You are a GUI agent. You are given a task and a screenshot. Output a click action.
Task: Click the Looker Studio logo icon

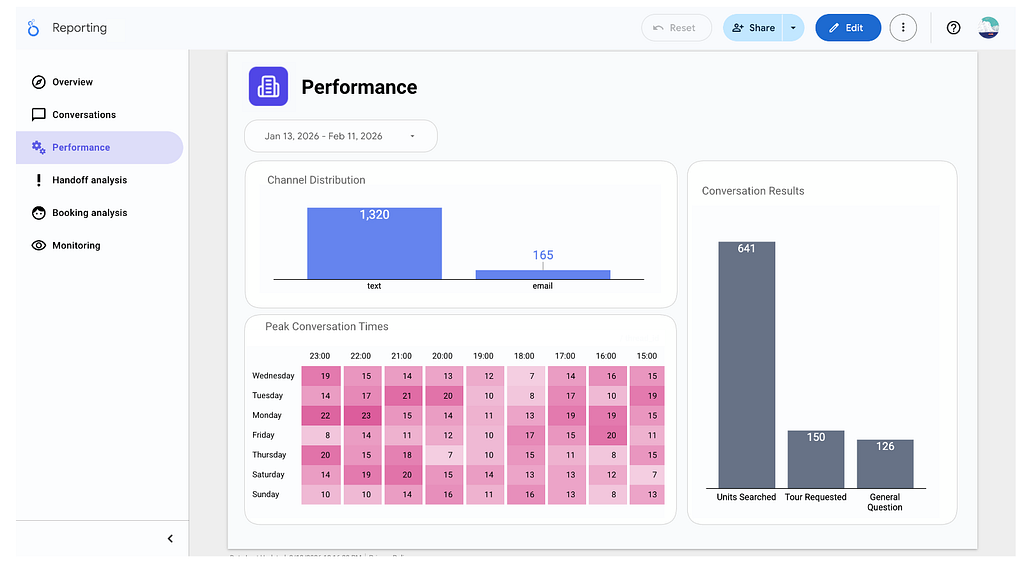(33, 27)
